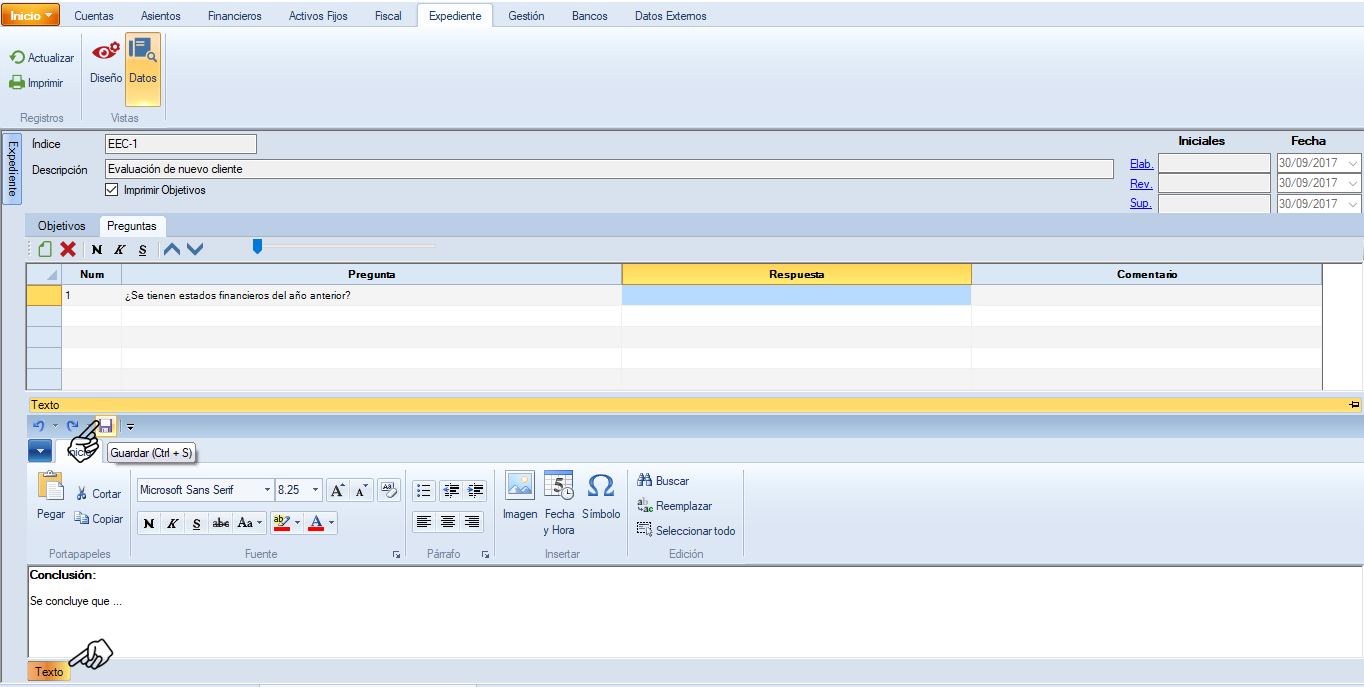Image resolution: width=1364 pixels, height=687 pixels.
Task: Click the Respuesta cell for question 1
Action: (x=796, y=296)
